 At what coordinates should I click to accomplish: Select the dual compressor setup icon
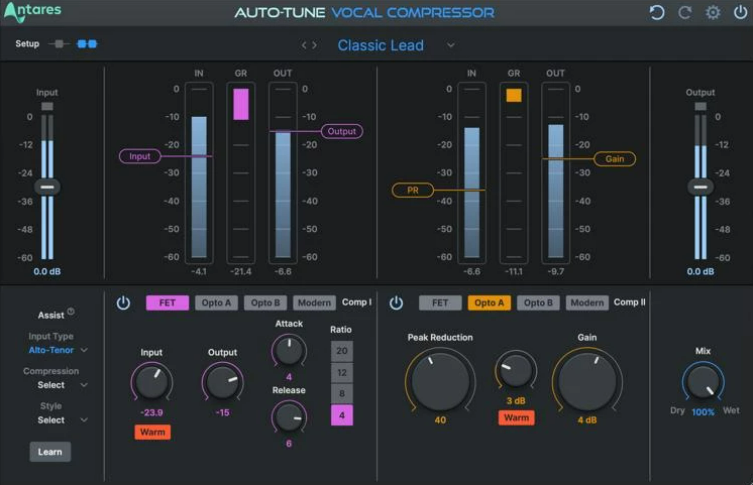tap(87, 44)
